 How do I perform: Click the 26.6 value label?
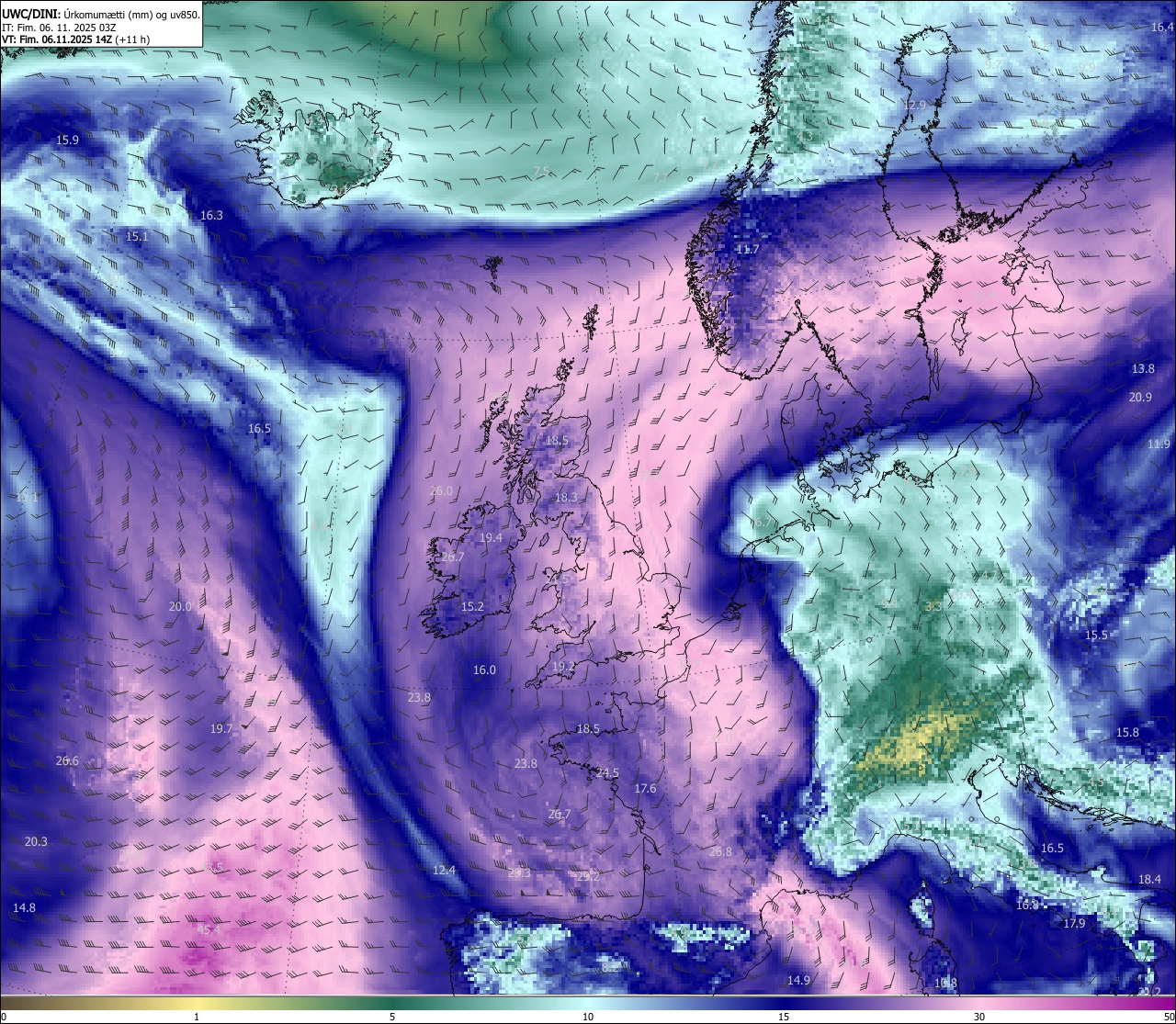pos(67,761)
